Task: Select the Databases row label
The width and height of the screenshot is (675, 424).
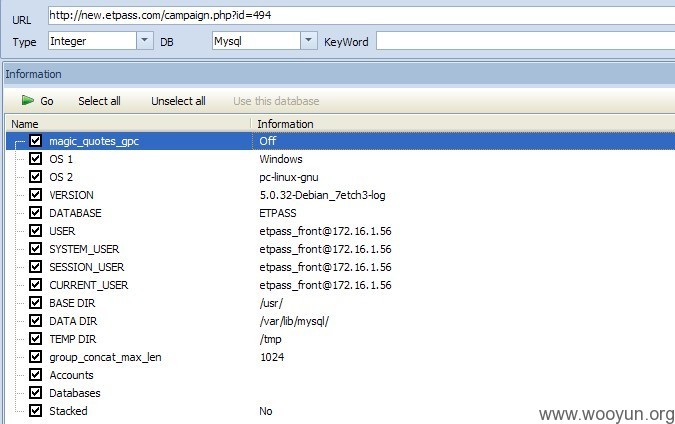Action: (x=75, y=393)
